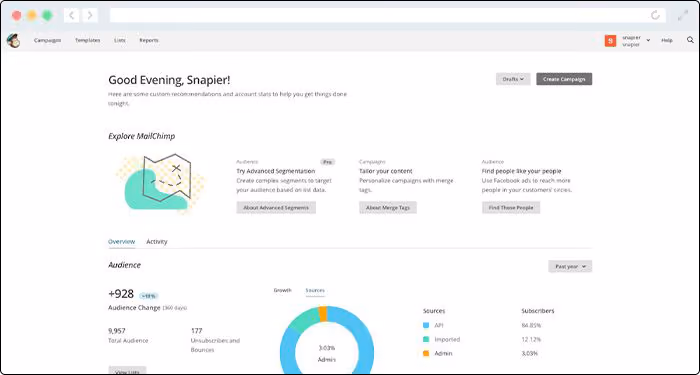Viewport: 700px width, 375px height.
Task: Click the Try Advanced Segmentation heading
Action: 275,171
